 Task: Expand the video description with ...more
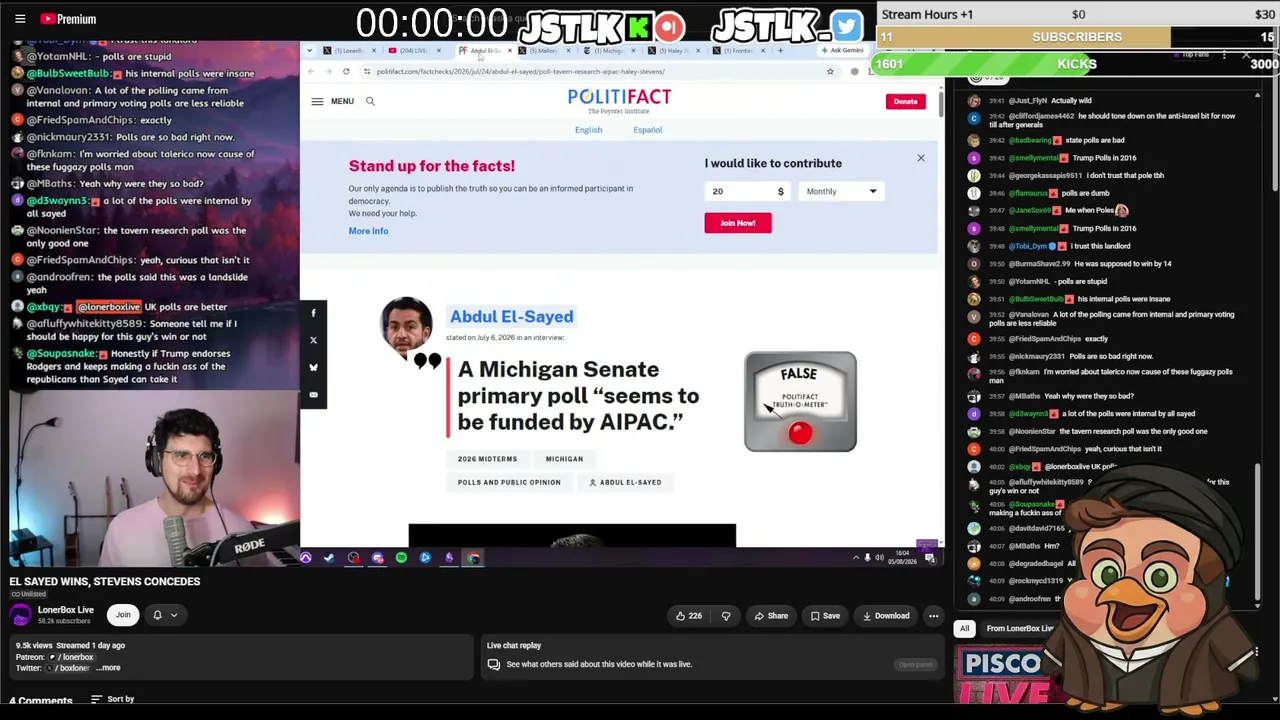click(110, 668)
